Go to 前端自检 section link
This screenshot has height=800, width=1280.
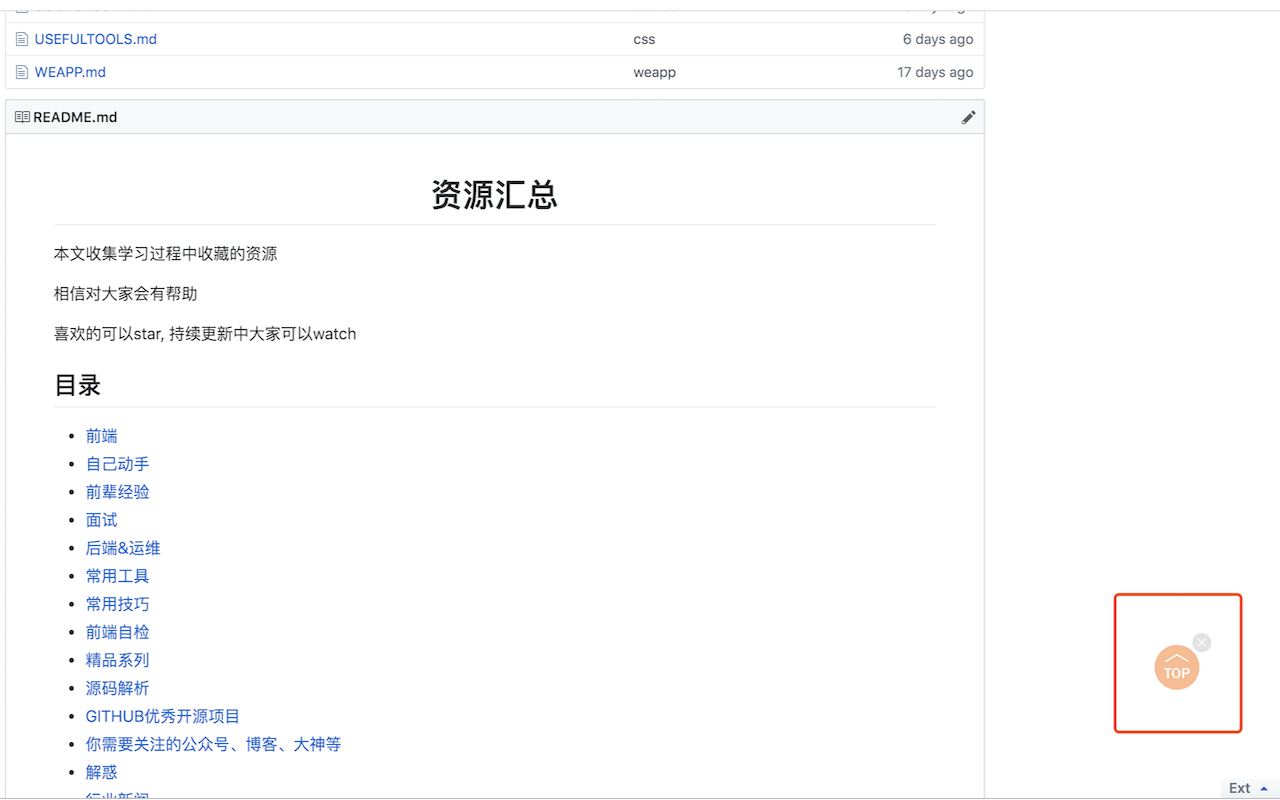(118, 632)
